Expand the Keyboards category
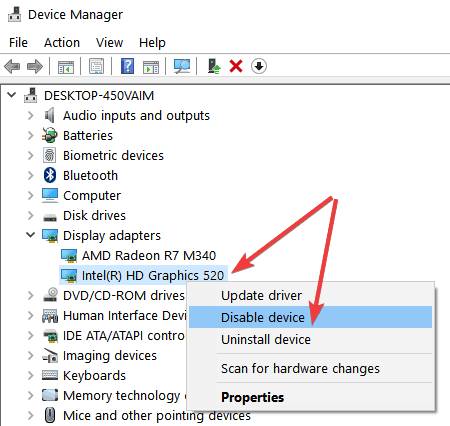The image size is (450, 426). [x=30, y=375]
